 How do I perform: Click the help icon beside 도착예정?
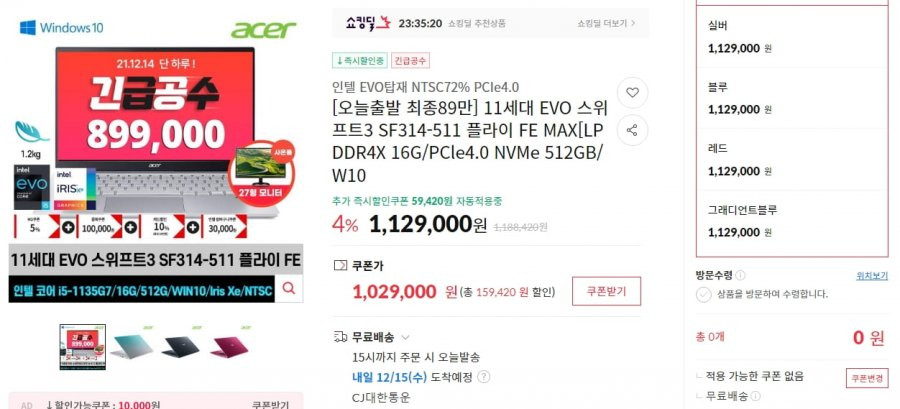point(484,377)
